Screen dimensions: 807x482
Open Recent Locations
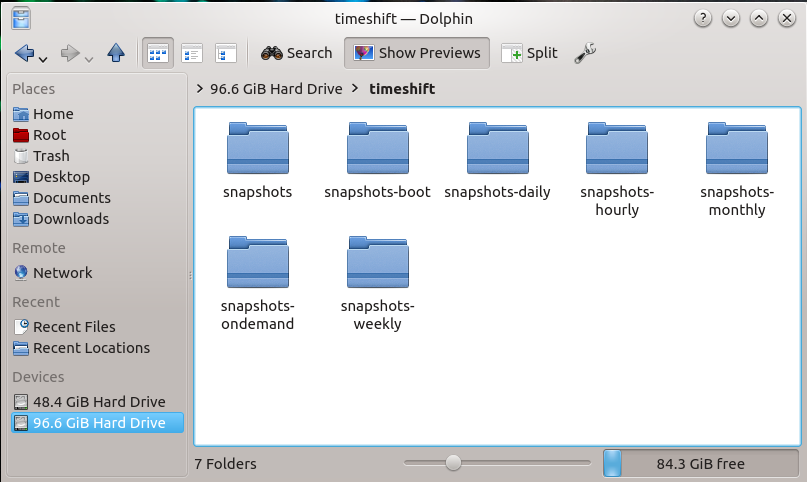(x=97, y=348)
